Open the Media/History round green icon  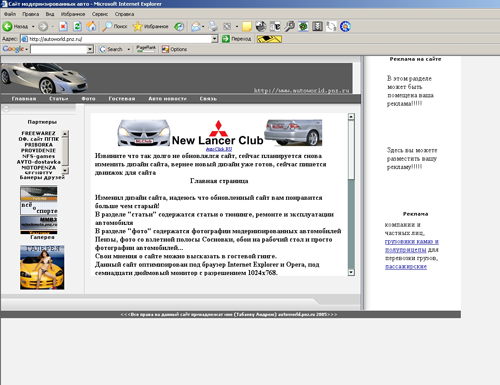[179, 26]
